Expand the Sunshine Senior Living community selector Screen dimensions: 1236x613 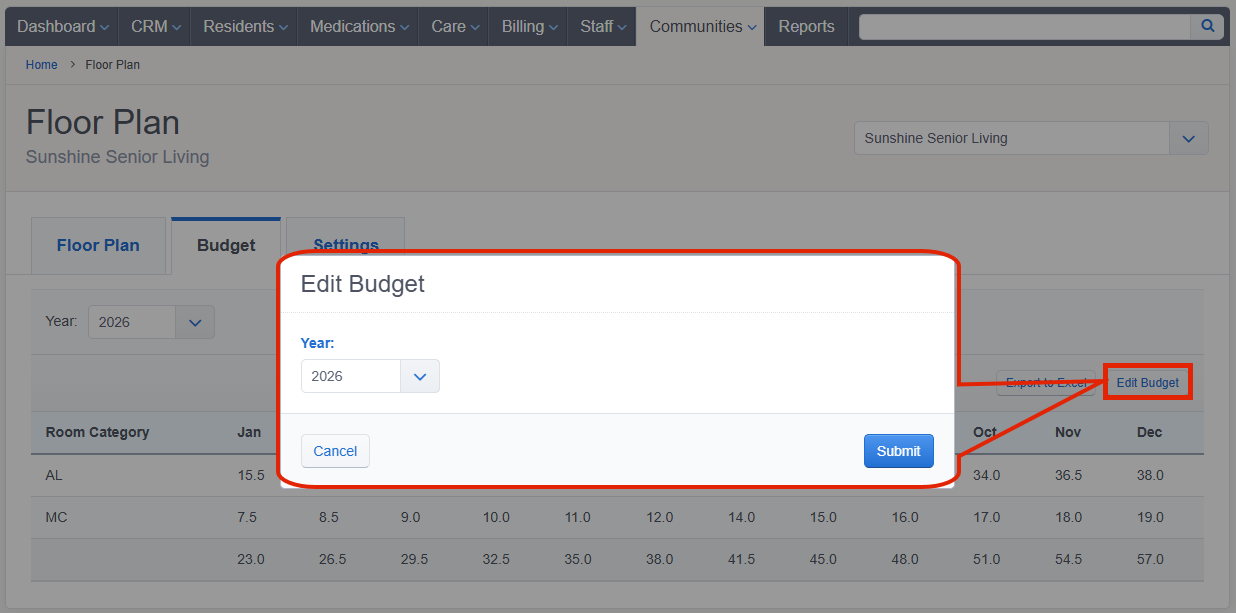(1188, 138)
